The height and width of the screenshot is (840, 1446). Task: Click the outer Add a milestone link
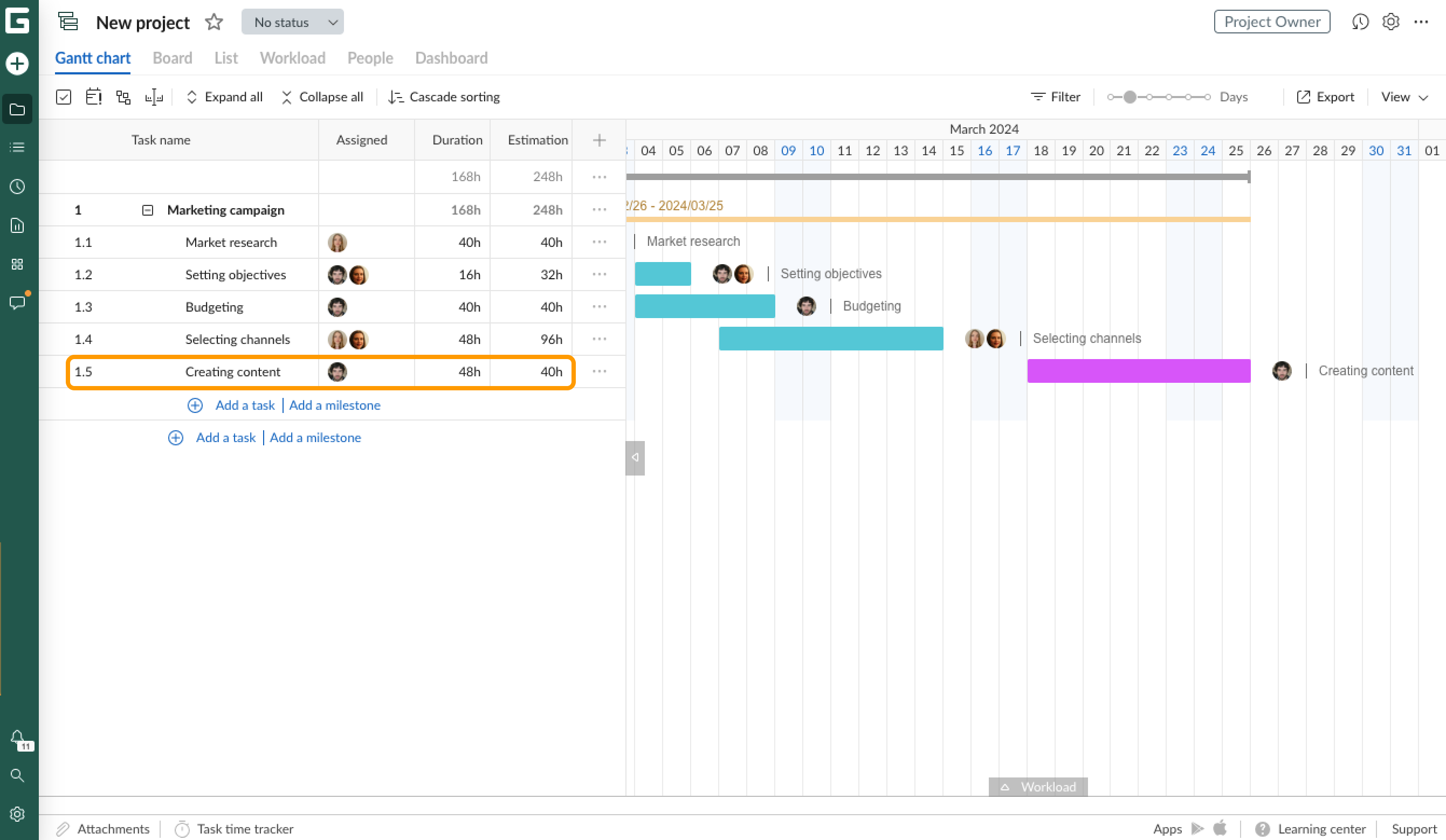tap(315, 437)
